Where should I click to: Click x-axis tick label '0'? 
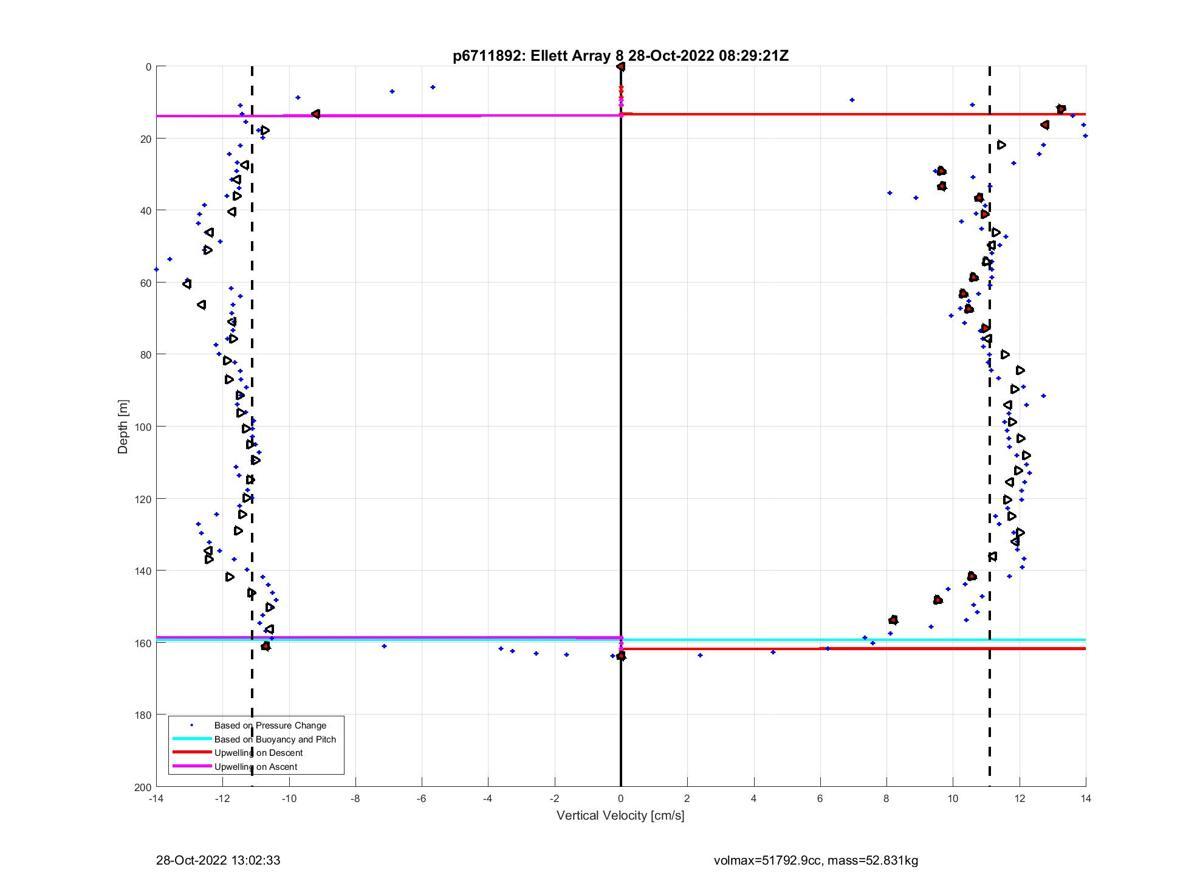click(621, 799)
